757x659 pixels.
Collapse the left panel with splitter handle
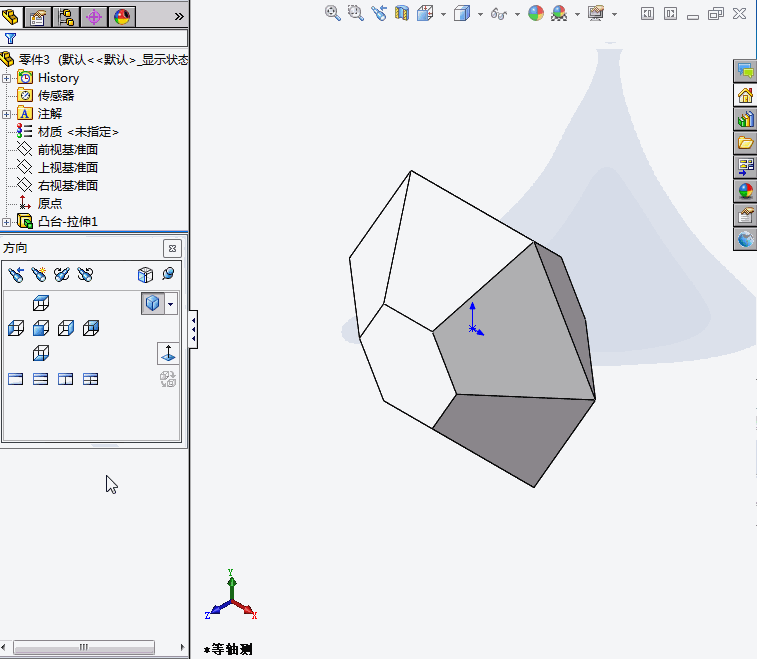pos(193,330)
